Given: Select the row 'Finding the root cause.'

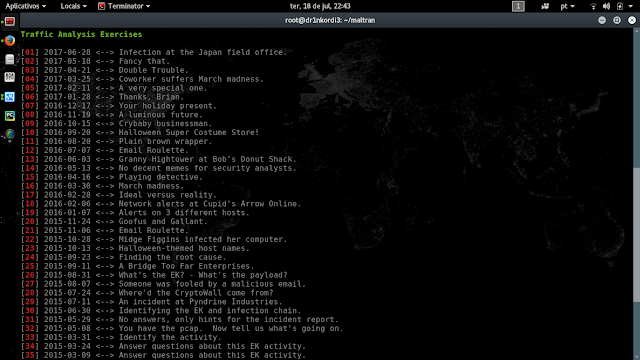Looking at the screenshot, I should (123, 257).
